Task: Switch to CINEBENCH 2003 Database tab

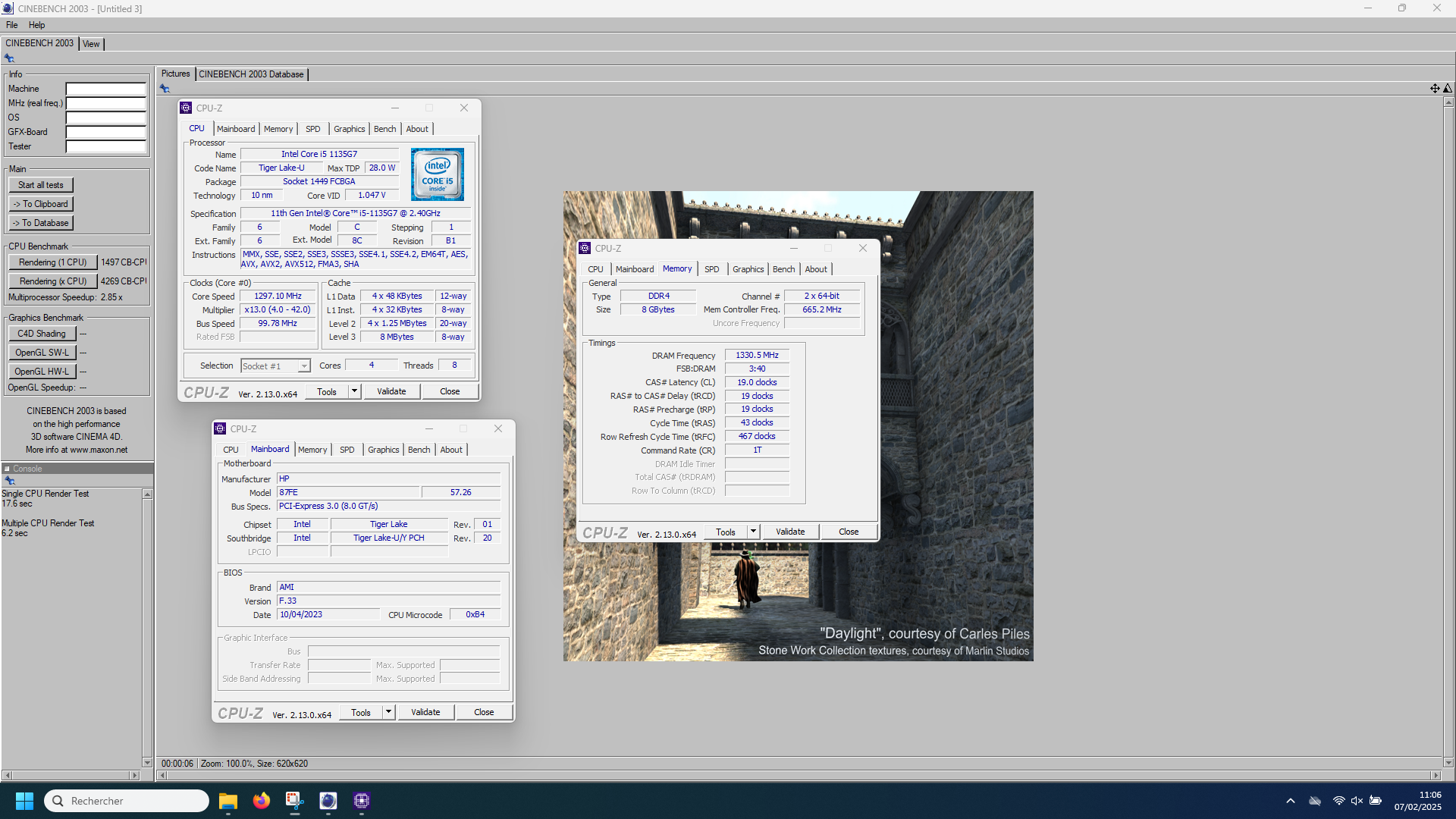Action: click(x=251, y=74)
